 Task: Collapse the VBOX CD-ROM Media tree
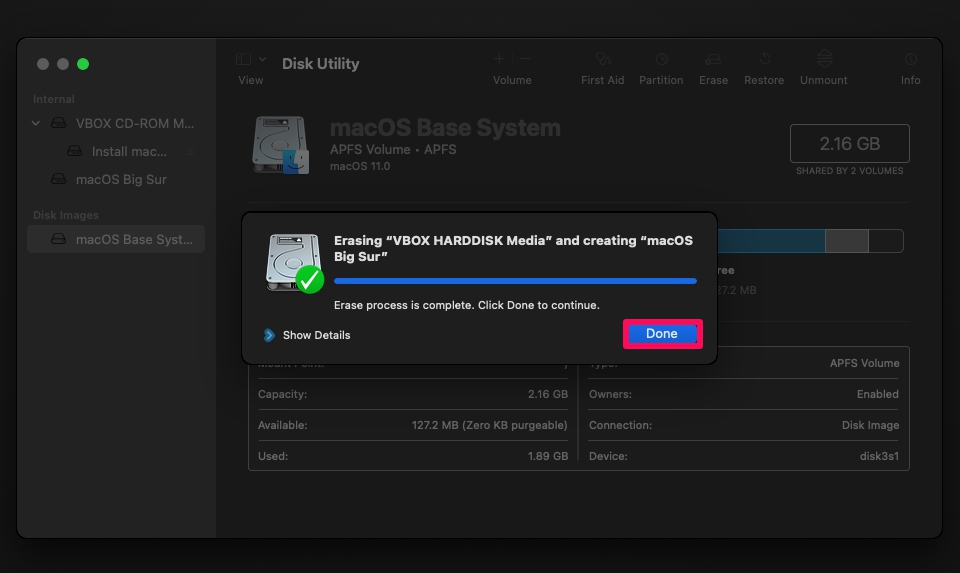(36, 123)
